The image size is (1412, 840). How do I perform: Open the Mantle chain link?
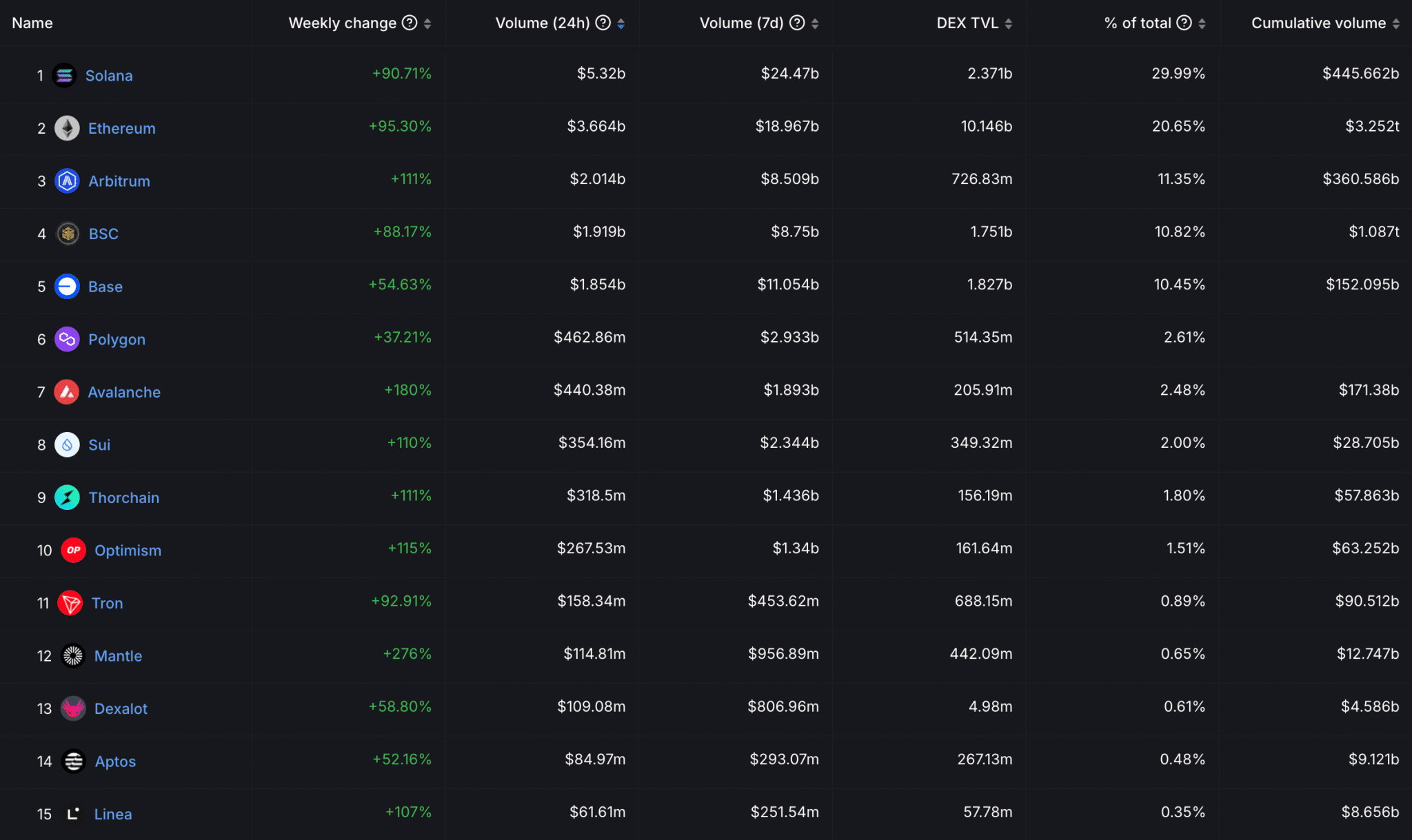[x=119, y=656]
